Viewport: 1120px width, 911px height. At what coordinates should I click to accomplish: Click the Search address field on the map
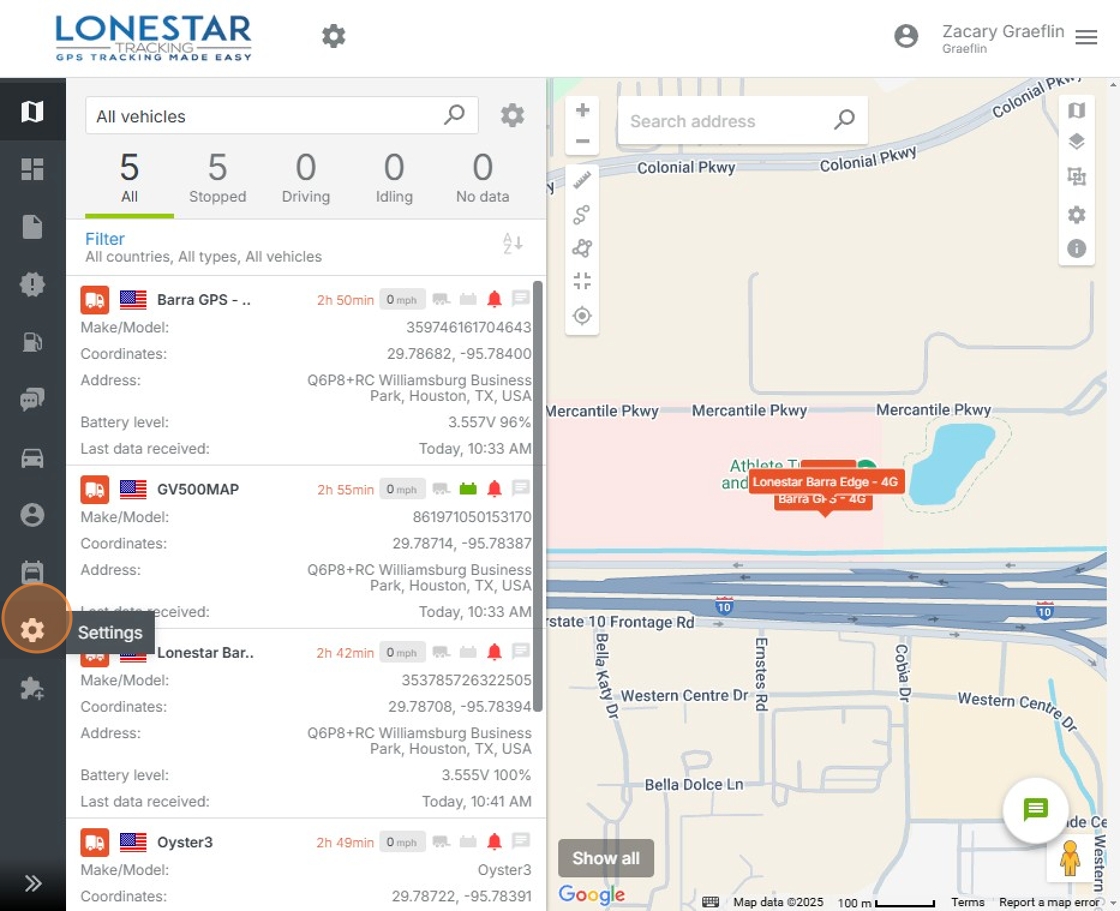(742, 121)
